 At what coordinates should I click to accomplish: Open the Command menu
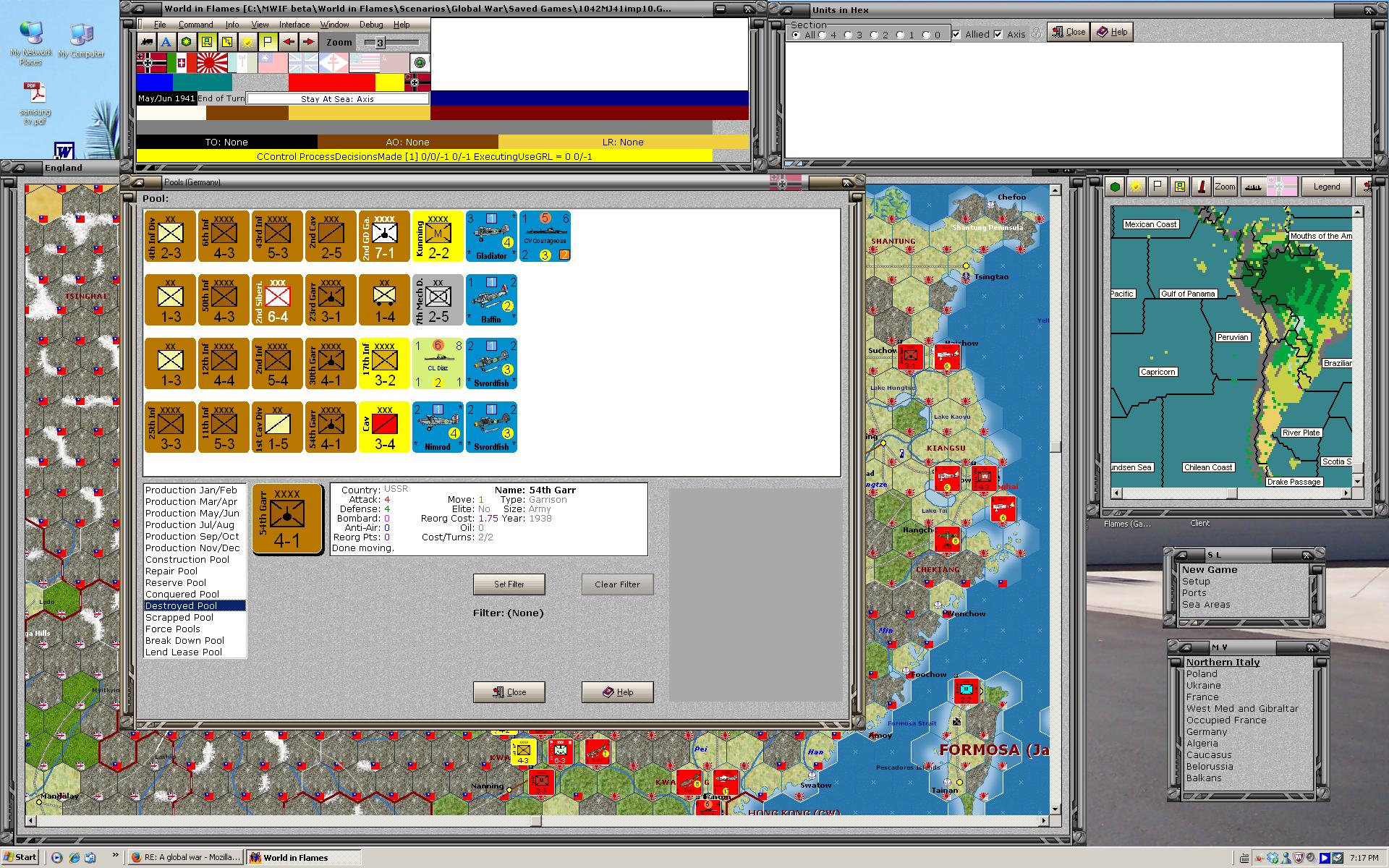pyautogui.click(x=195, y=25)
